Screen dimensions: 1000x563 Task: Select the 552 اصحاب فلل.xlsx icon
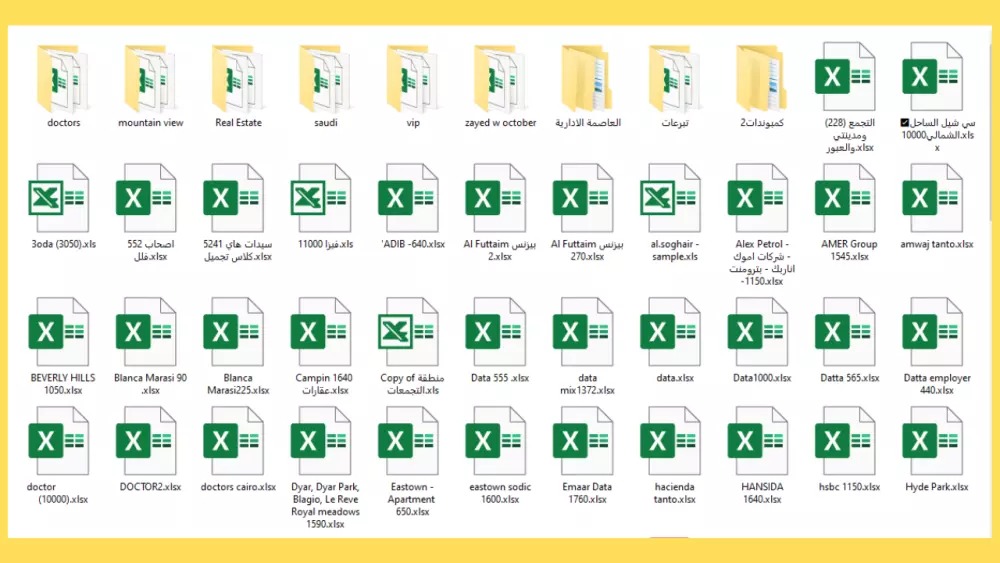[x=146, y=198]
